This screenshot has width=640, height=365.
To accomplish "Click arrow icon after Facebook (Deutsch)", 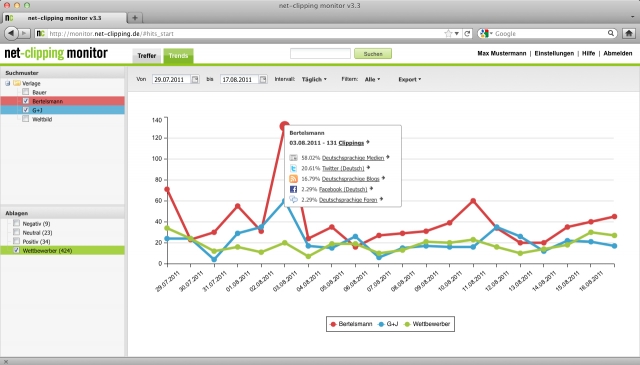I will coord(371,188).
